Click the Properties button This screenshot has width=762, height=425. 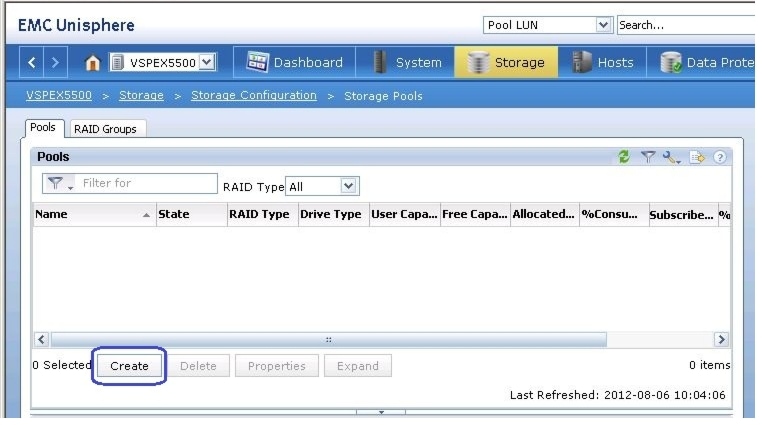277,366
